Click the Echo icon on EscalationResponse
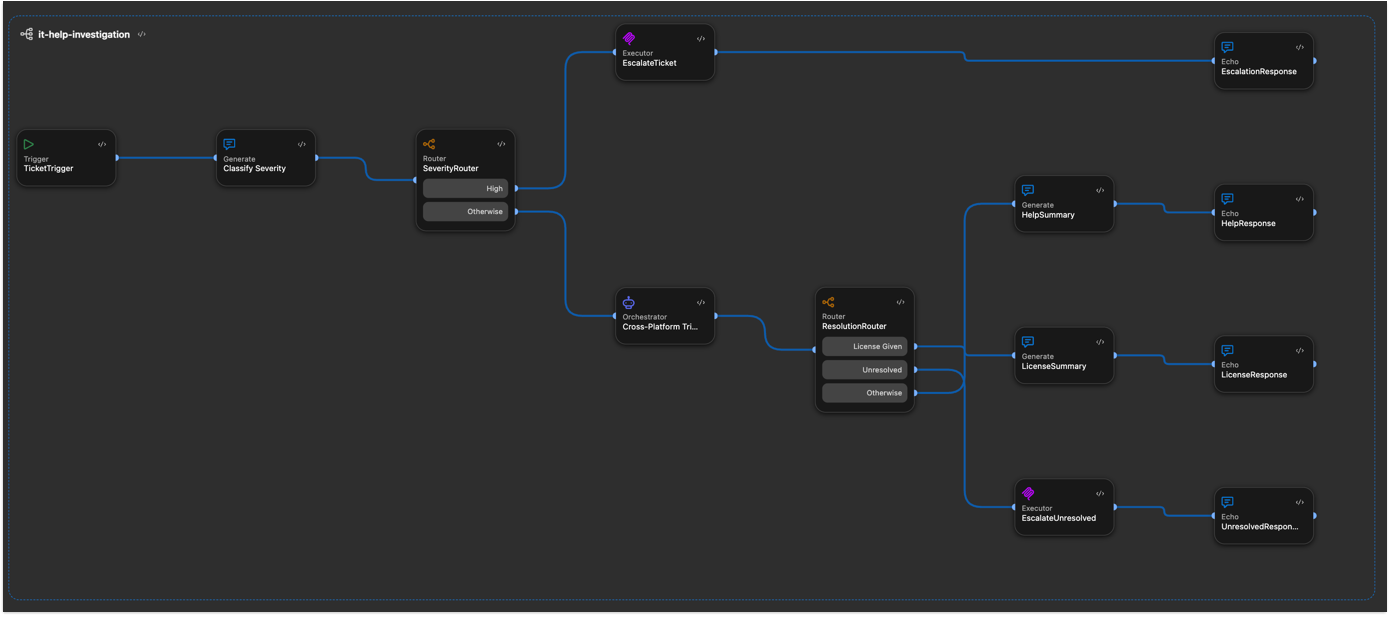Screen dimensions: 1390x617 coord(1228,47)
